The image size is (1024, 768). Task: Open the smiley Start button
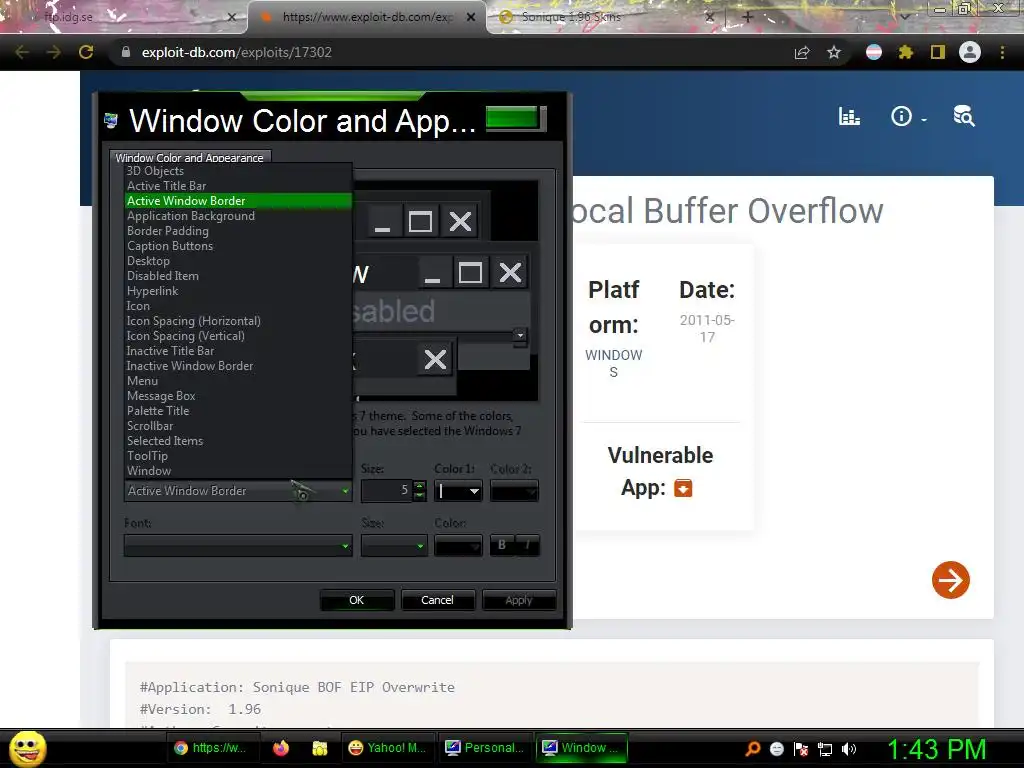coord(27,749)
